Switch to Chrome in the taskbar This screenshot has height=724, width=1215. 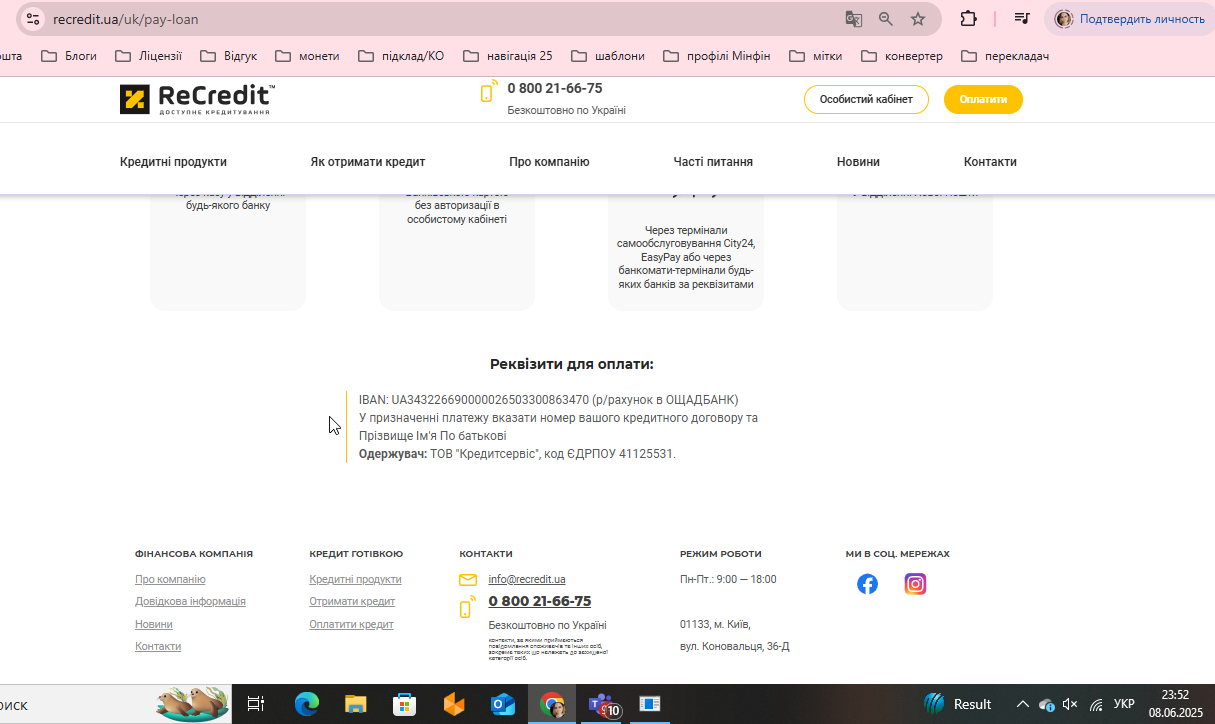click(x=552, y=704)
